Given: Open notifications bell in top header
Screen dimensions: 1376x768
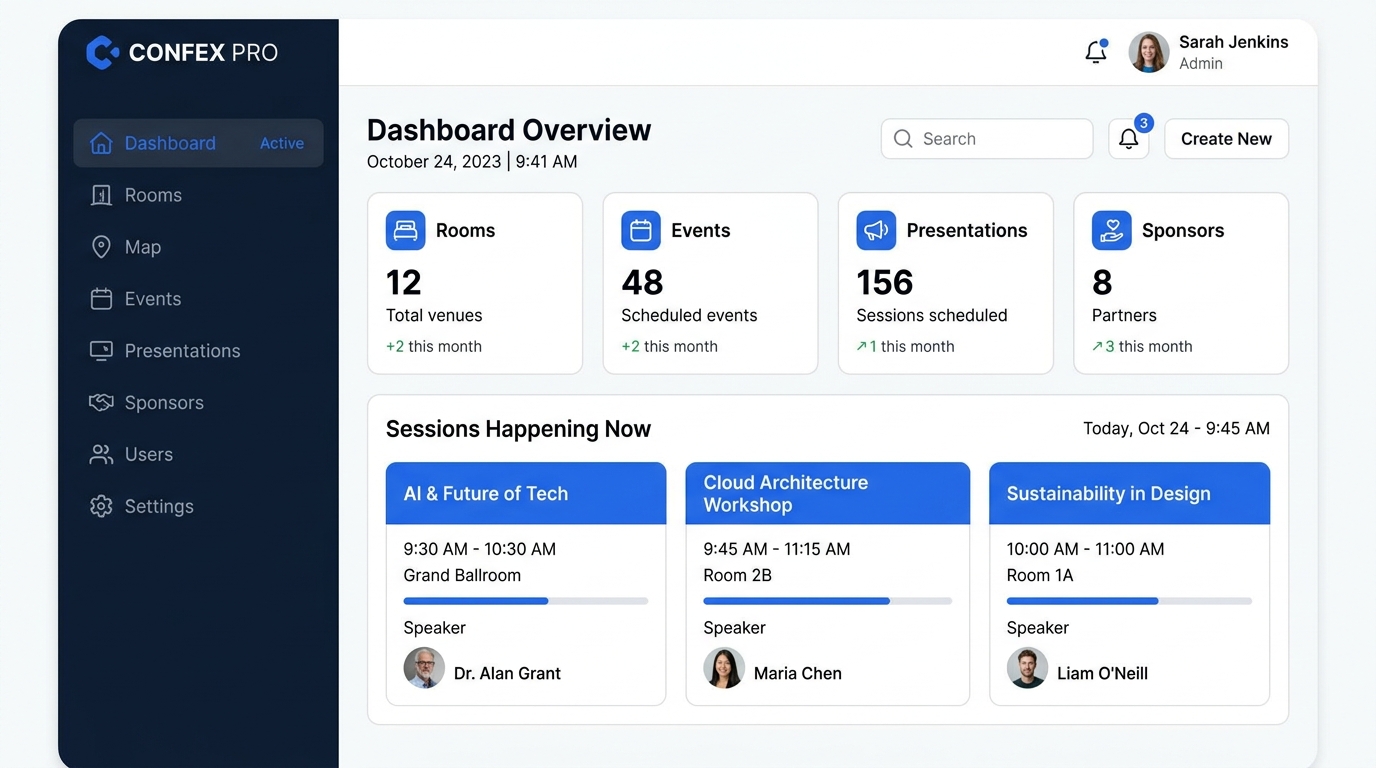Looking at the screenshot, I should 1096,52.
